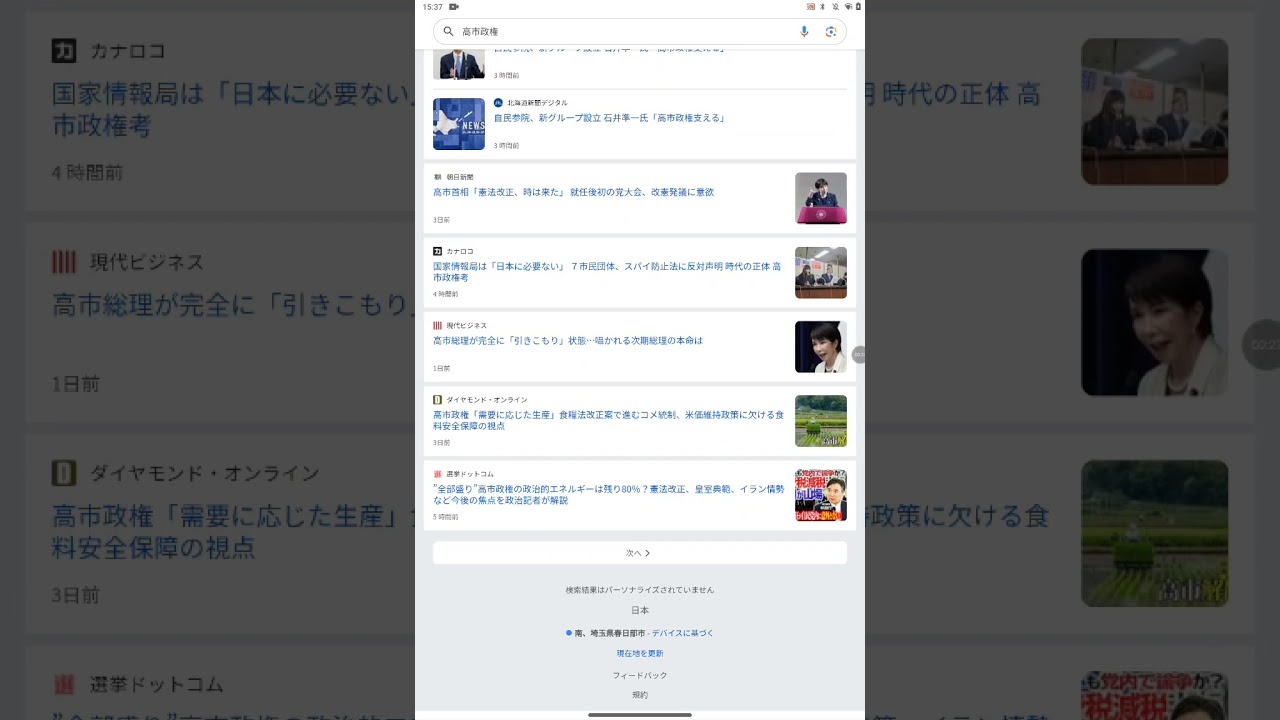Screen dimensions: 1280x720
Task: Tap the Wi-Fi icon in the status bar
Action: click(848, 7)
